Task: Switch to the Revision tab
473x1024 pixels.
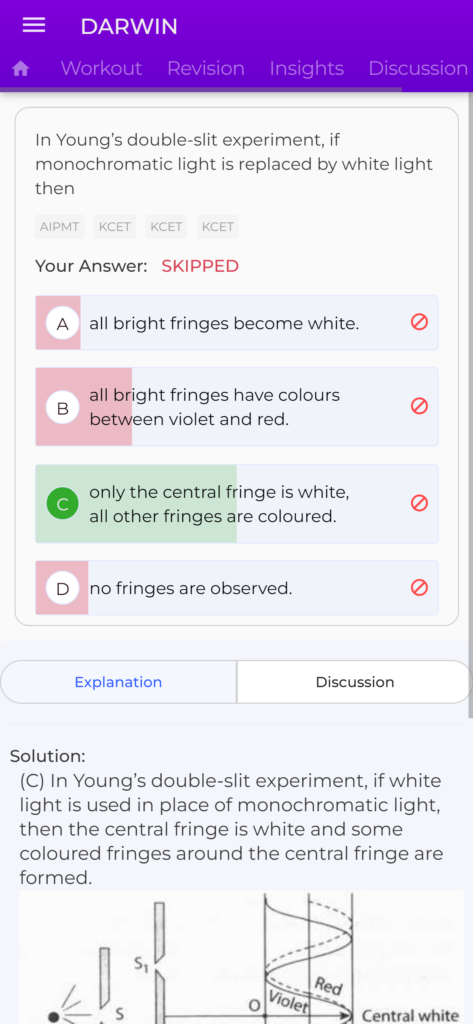Action: click(206, 69)
